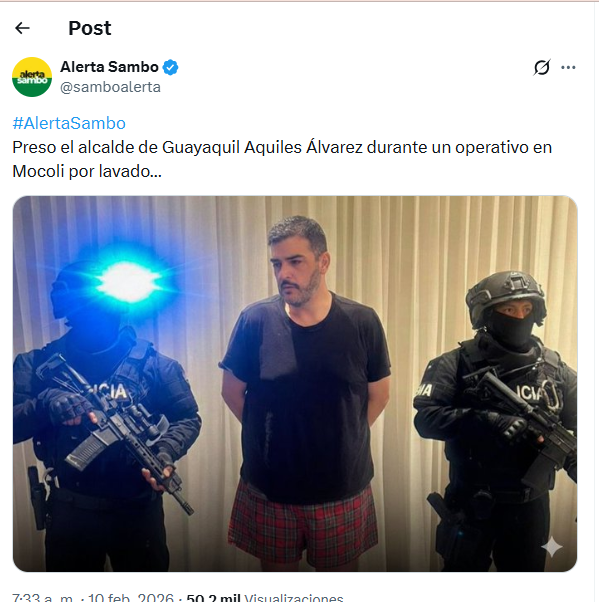This screenshot has width=599, height=602.
Task: Click the bright blue flashlight glare
Action: (129, 282)
